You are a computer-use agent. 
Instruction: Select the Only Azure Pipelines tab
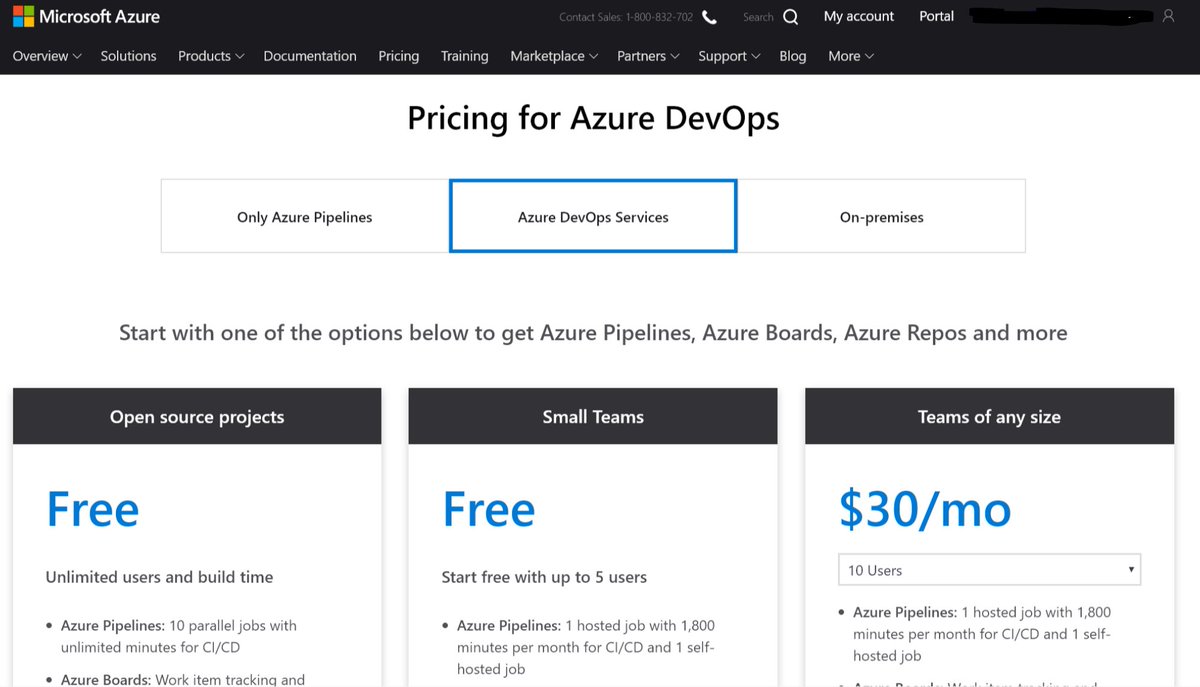click(x=305, y=216)
